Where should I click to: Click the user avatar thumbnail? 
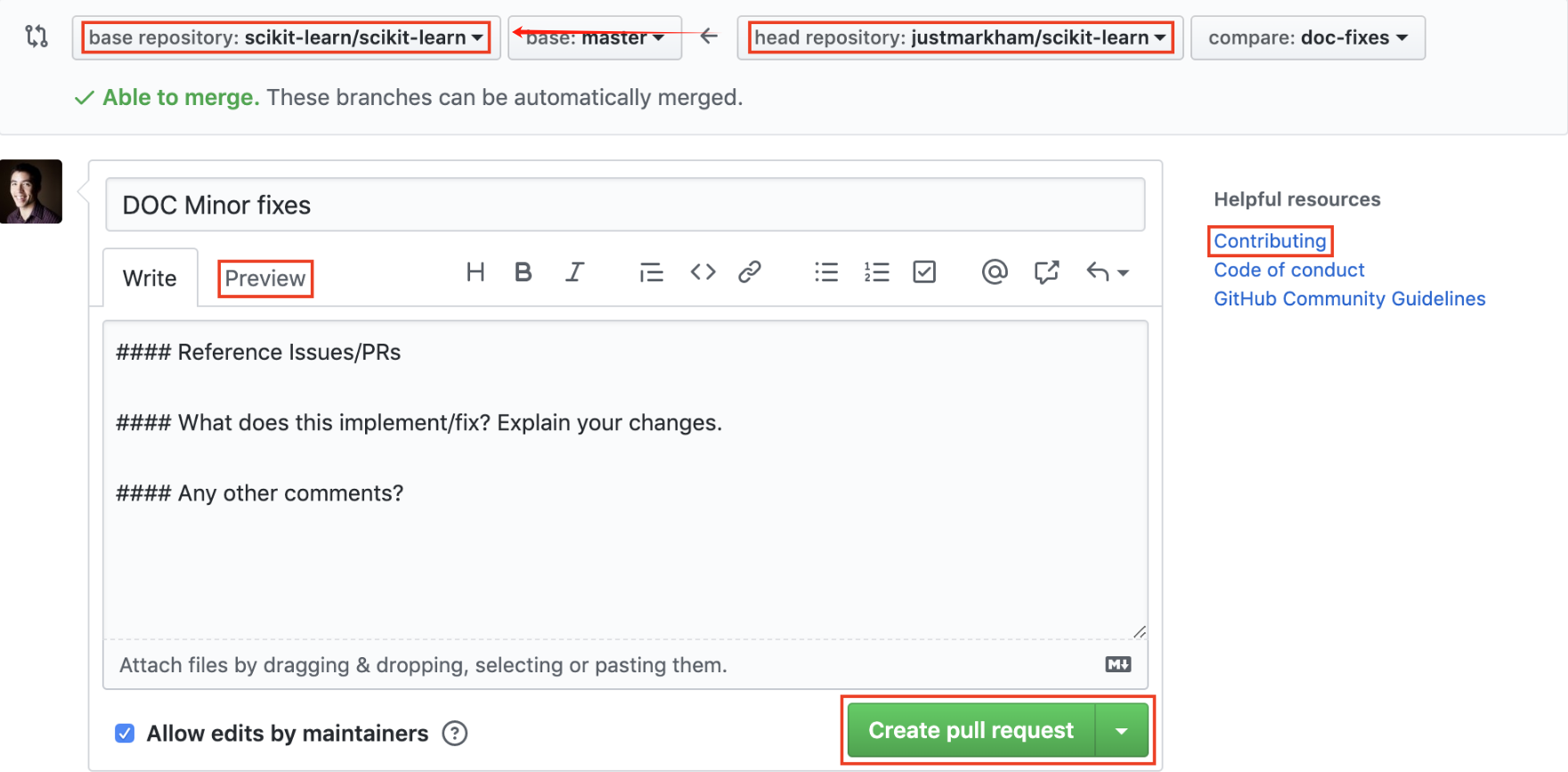click(x=31, y=191)
